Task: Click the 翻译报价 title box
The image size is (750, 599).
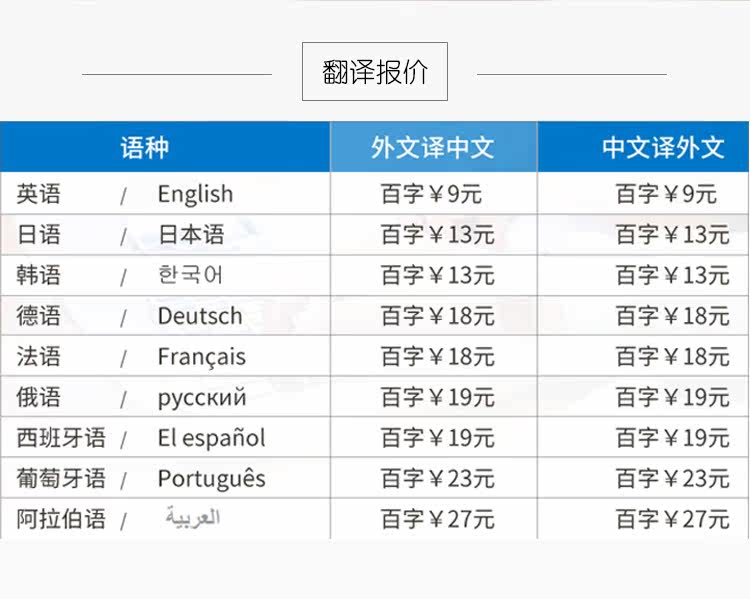Action: coord(375,72)
